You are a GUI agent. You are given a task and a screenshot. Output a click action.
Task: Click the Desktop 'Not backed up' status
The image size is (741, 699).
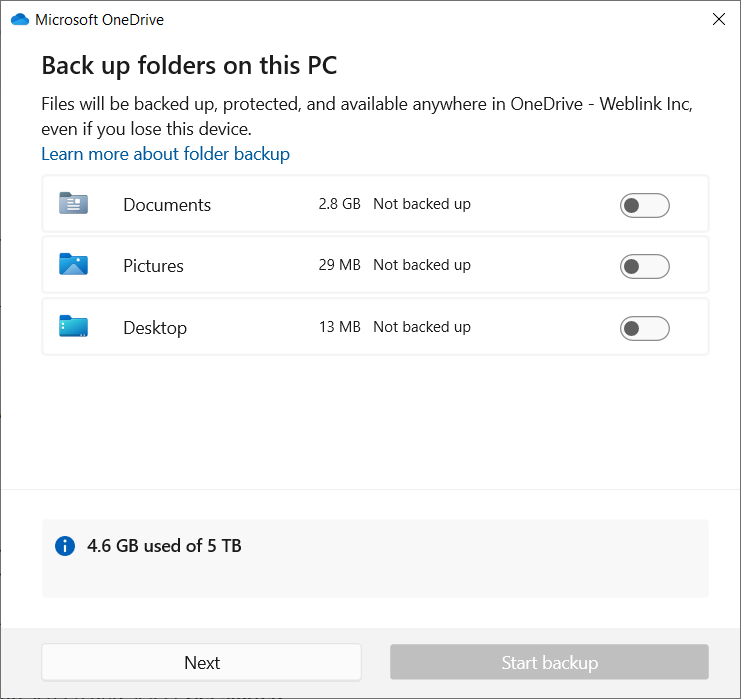pyautogui.click(x=421, y=327)
